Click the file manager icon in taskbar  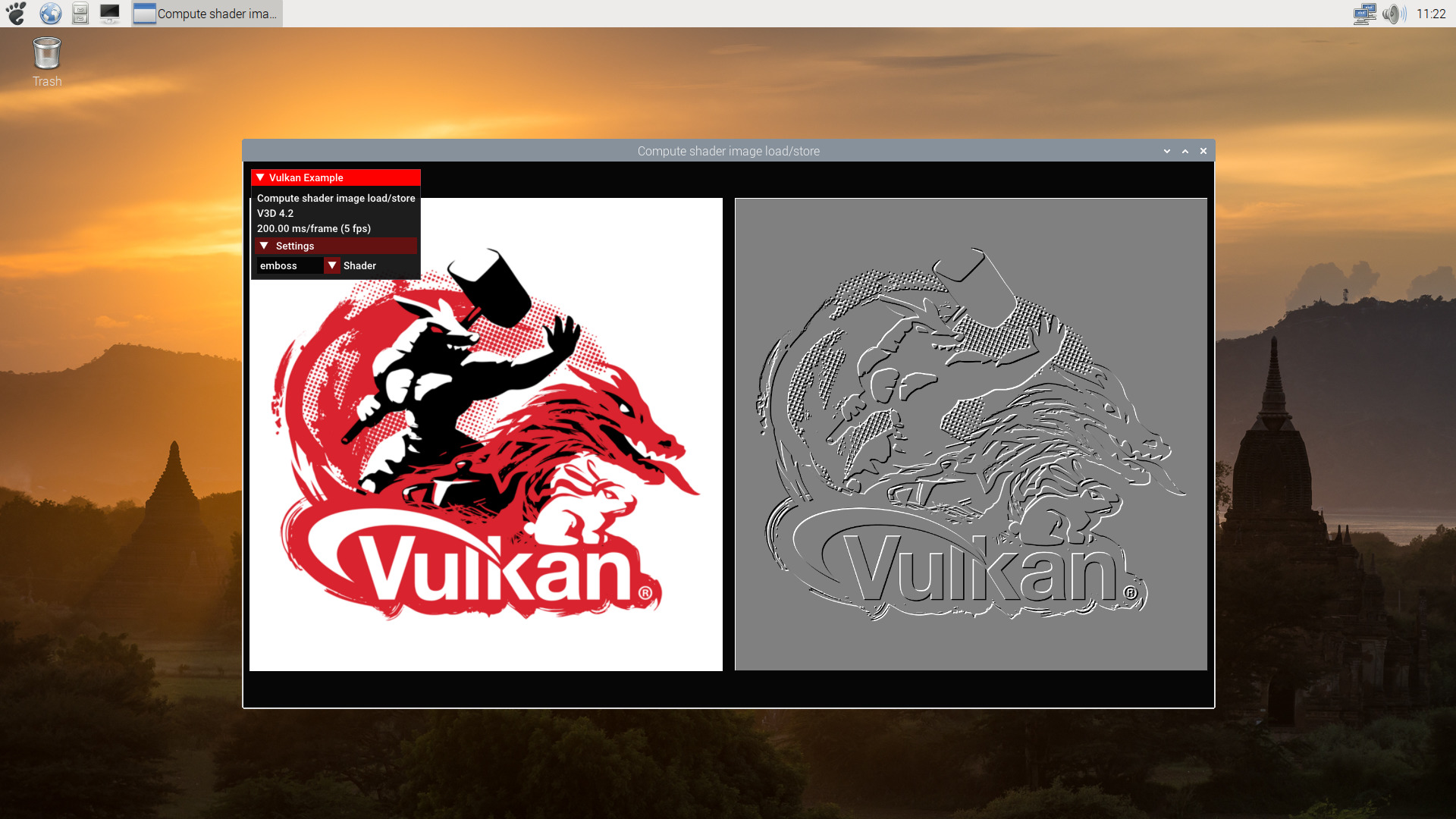(x=79, y=13)
